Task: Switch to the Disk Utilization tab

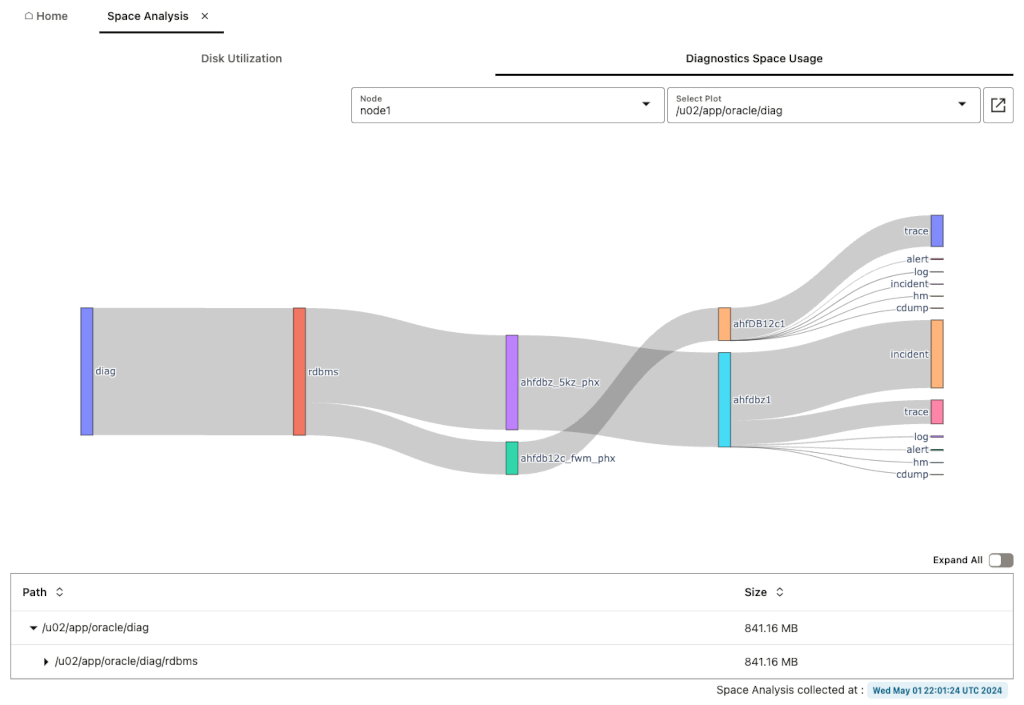Action: tap(241, 58)
